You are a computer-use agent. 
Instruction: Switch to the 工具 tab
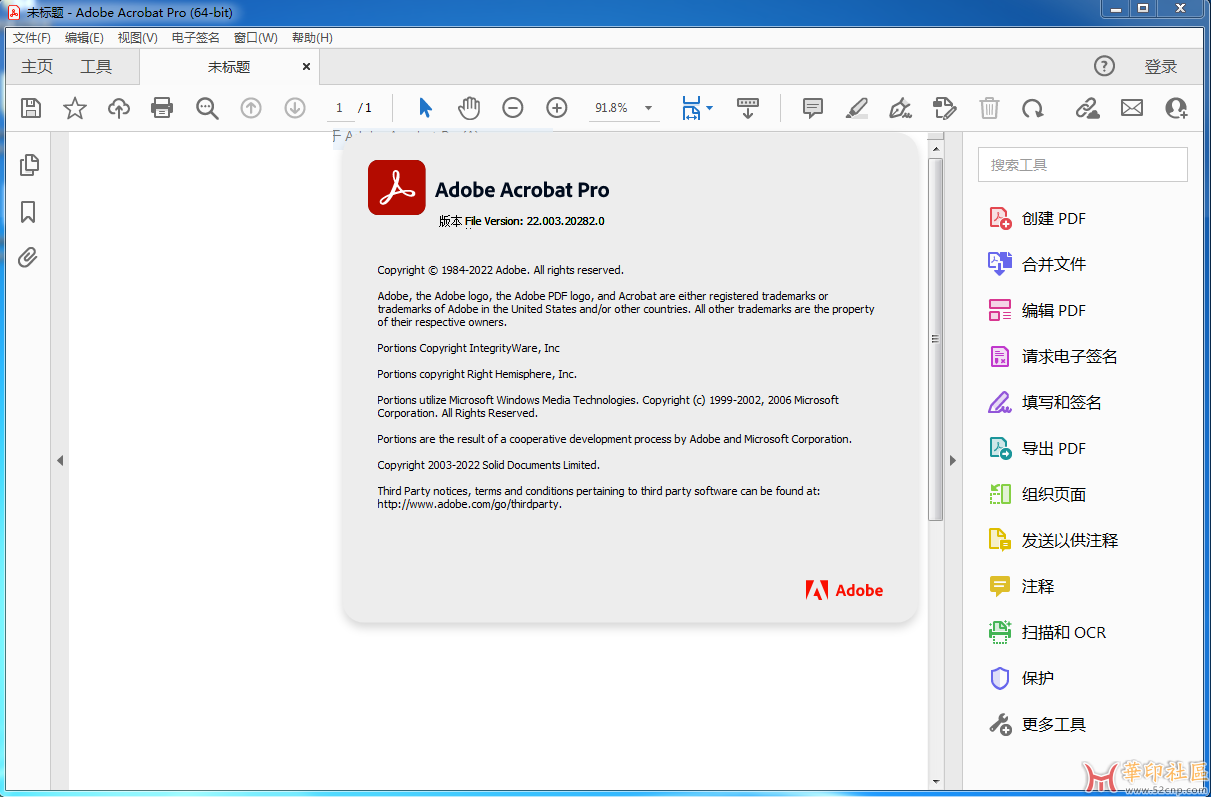point(96,67)
